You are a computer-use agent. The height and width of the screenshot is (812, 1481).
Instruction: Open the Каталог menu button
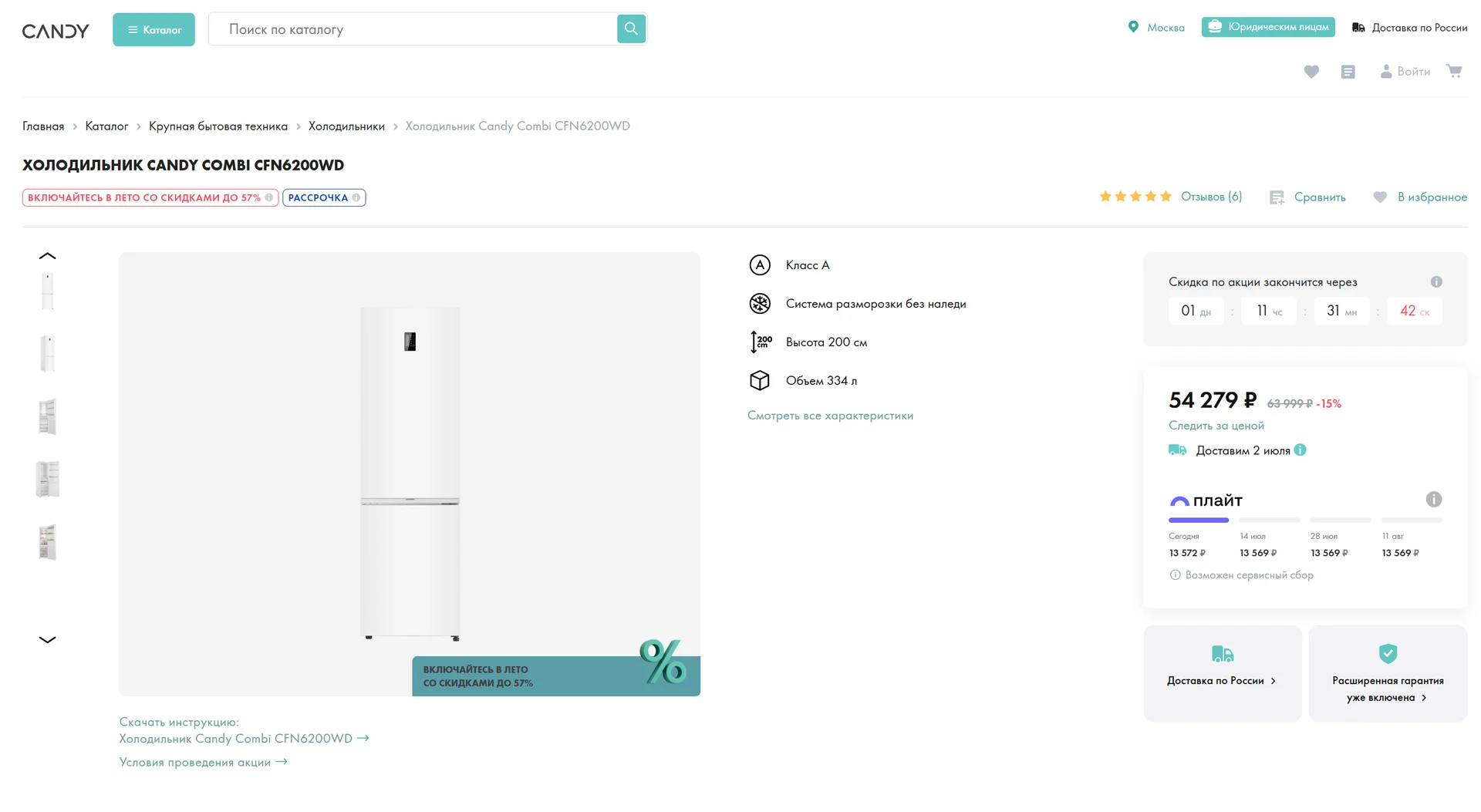click(153, 29)
